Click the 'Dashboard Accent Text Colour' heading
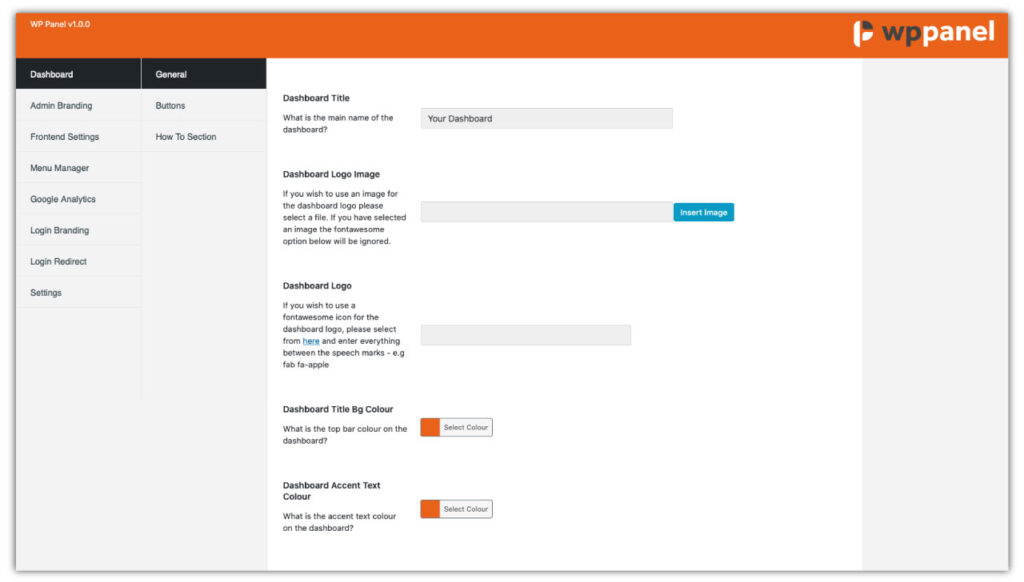This screenshot has width=1024, height=582. tap(331, 491)
